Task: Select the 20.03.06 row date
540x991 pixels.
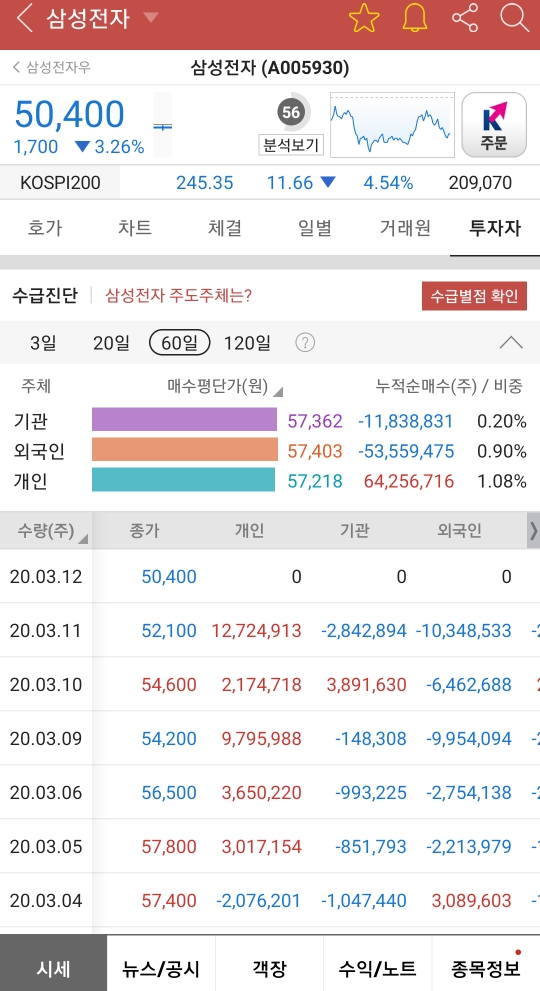Action: click(x=46, y=792)
